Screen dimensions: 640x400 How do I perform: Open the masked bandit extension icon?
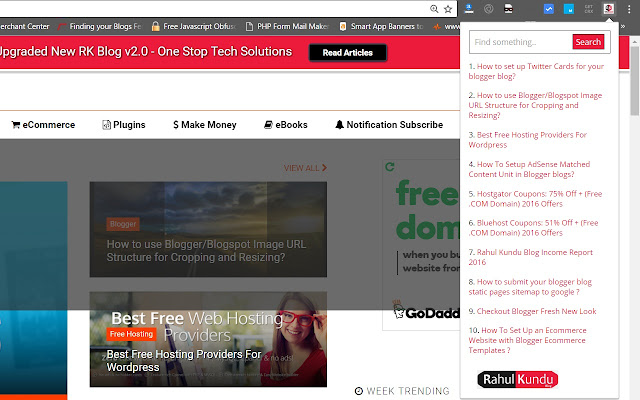pyautogui.click(x=508, y=9)
